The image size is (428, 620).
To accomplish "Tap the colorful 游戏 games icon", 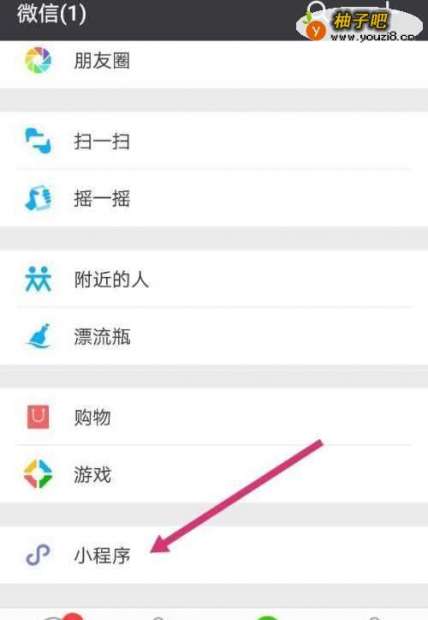I will pos(38,474).
